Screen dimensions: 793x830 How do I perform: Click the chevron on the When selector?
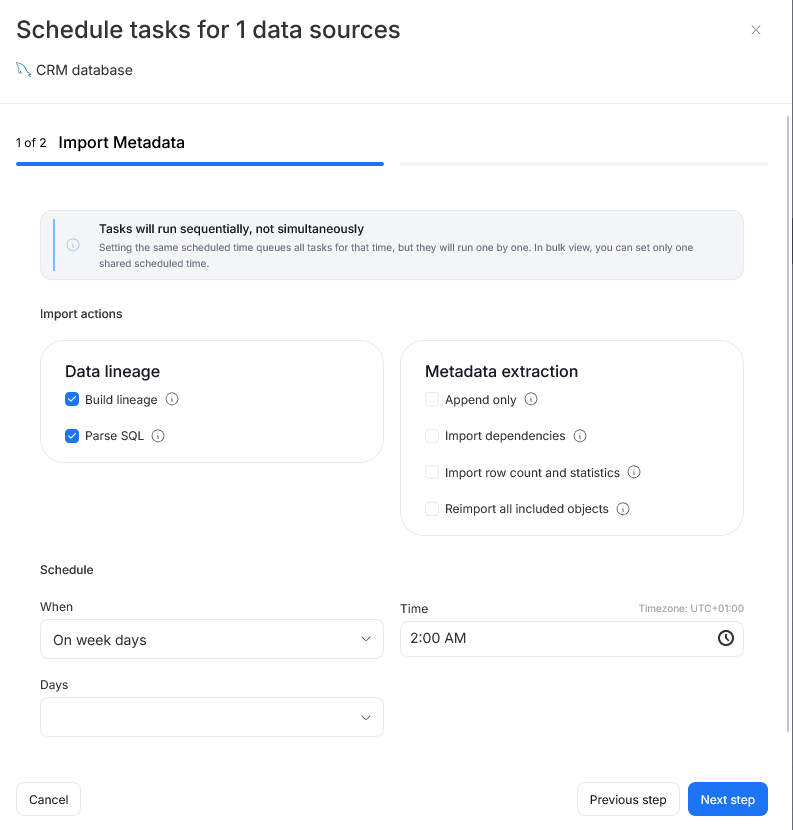(x=366, y=638)
